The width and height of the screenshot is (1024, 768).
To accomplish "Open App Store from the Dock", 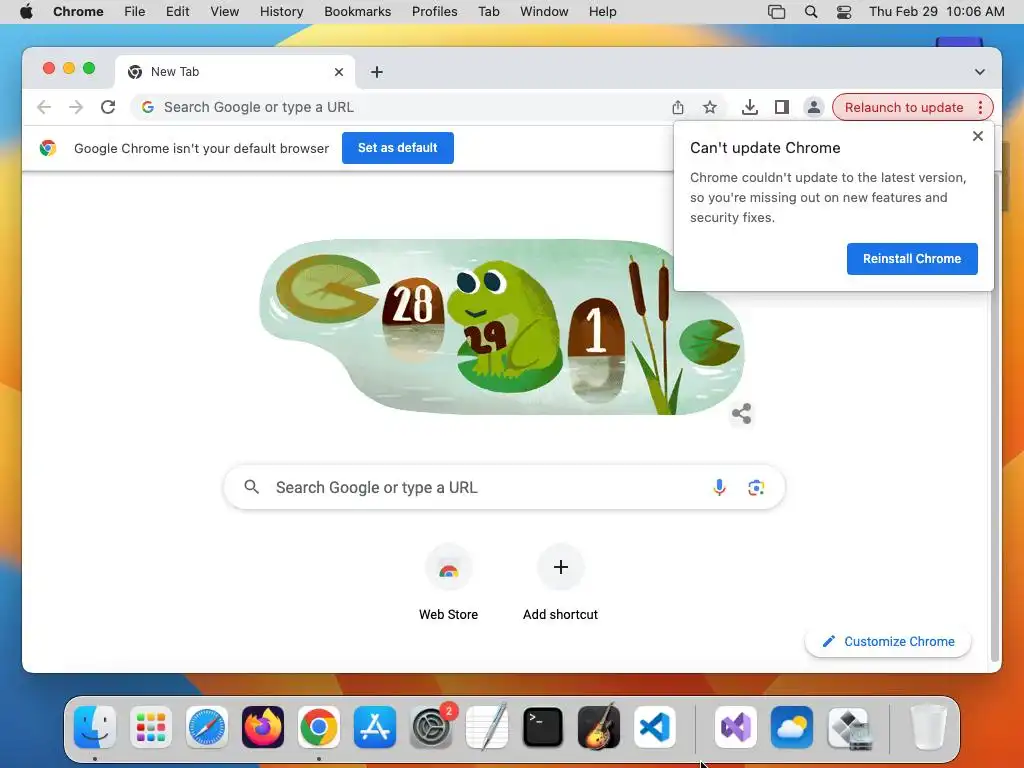I will coord(375,727).
